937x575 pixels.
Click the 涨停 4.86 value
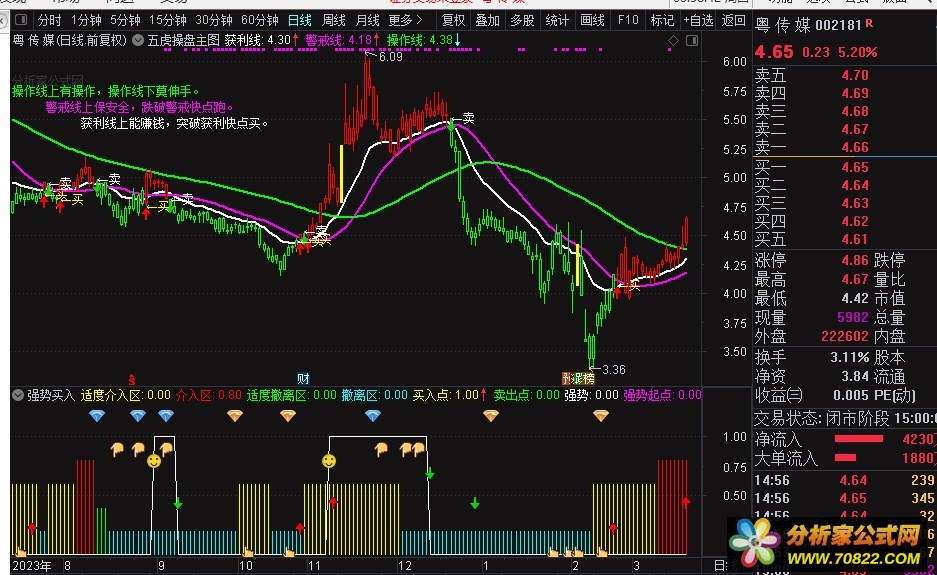point(855,261)
